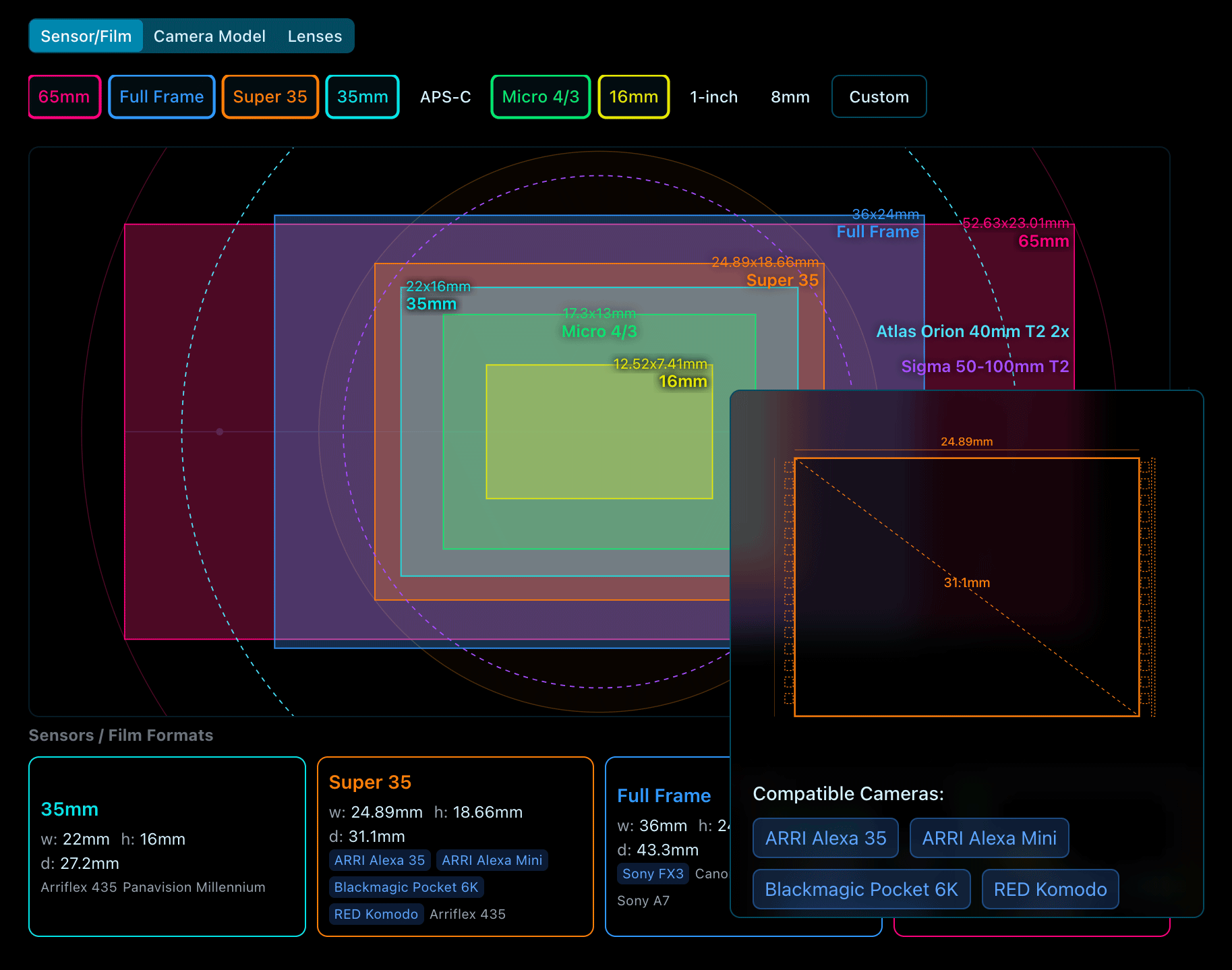Click ARRI Alexa Mini in Compatible Cameras

[x=989, y=838]
